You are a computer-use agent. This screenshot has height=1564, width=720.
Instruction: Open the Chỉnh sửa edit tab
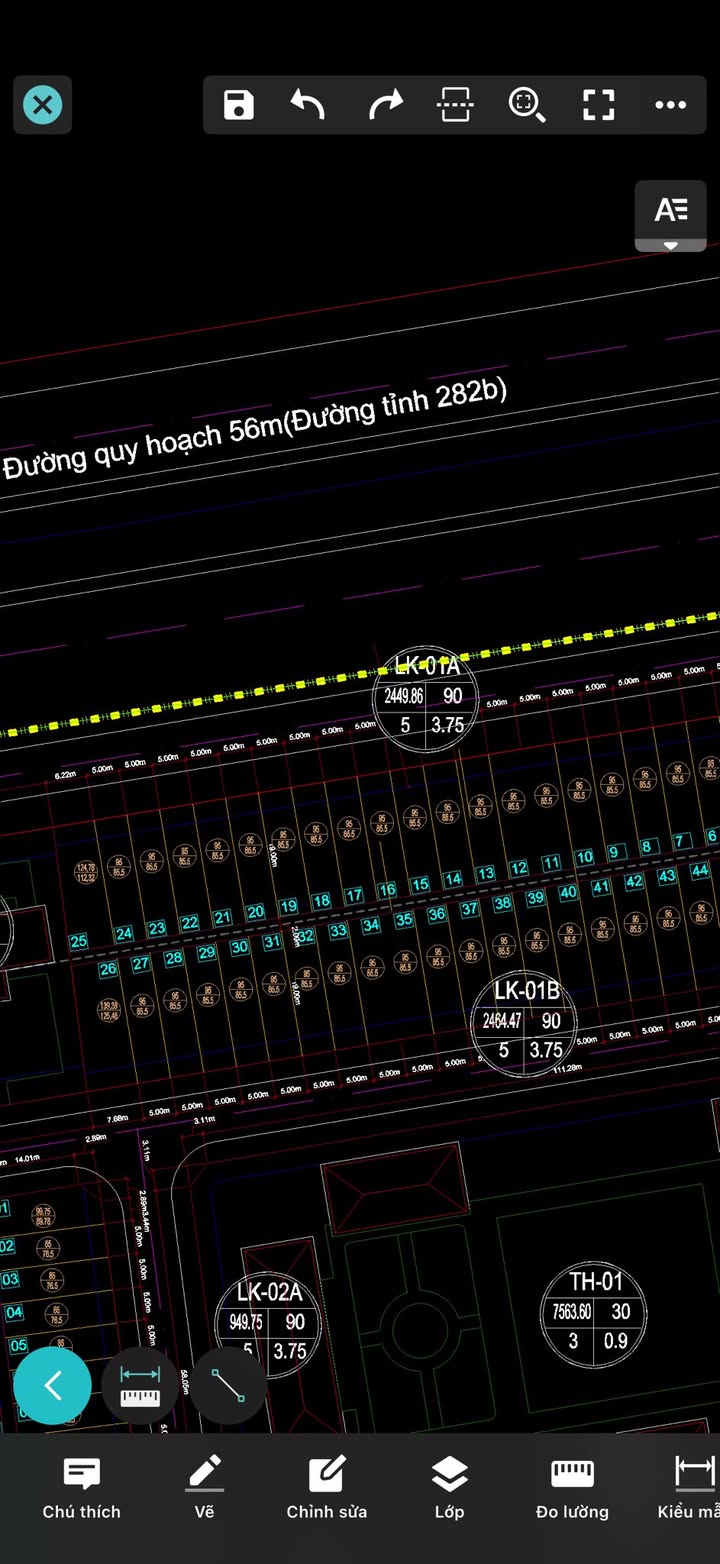326,1487
